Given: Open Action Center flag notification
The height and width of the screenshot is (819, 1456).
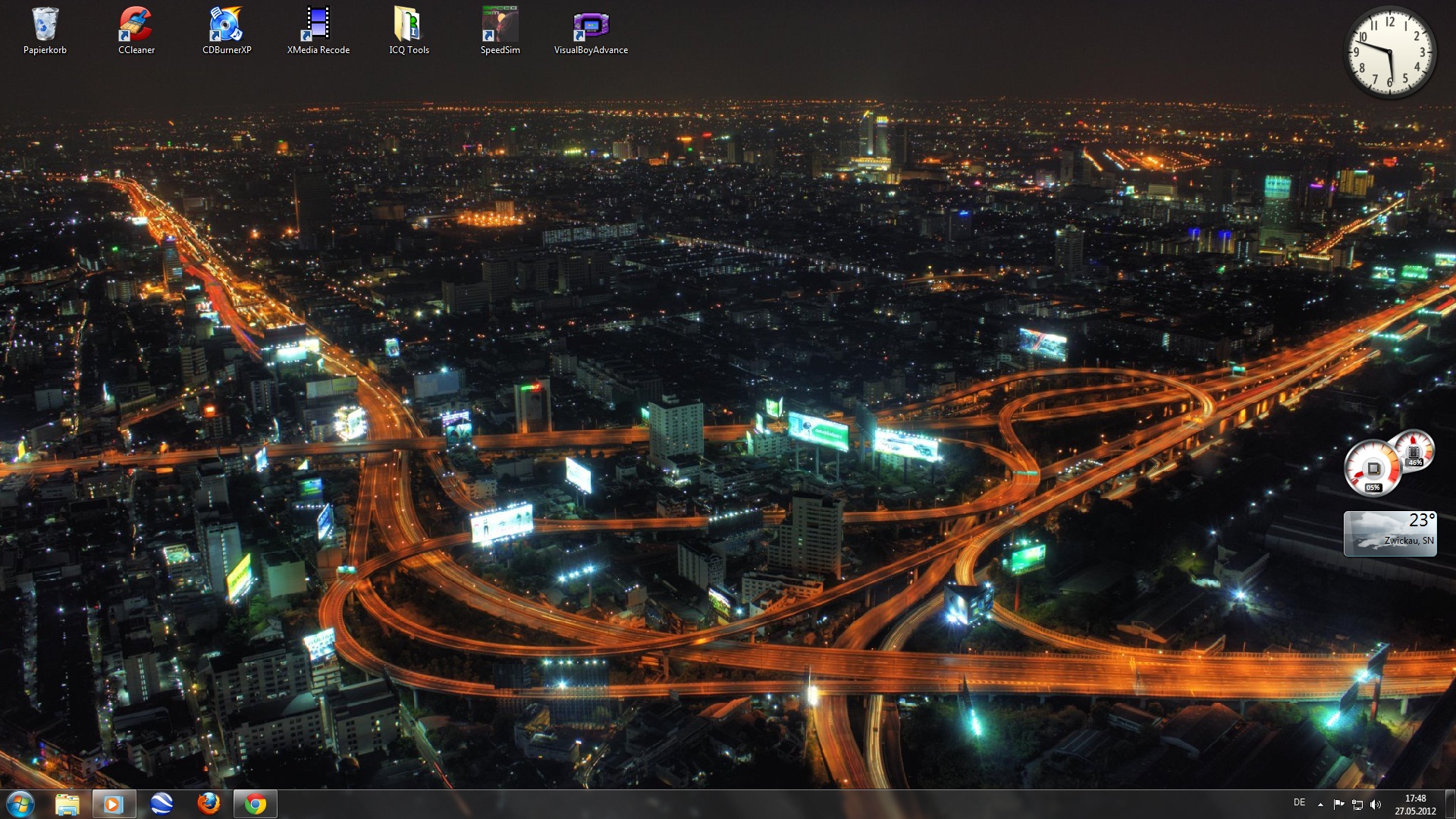Looking at the screenshot, I should point(1338,805).
